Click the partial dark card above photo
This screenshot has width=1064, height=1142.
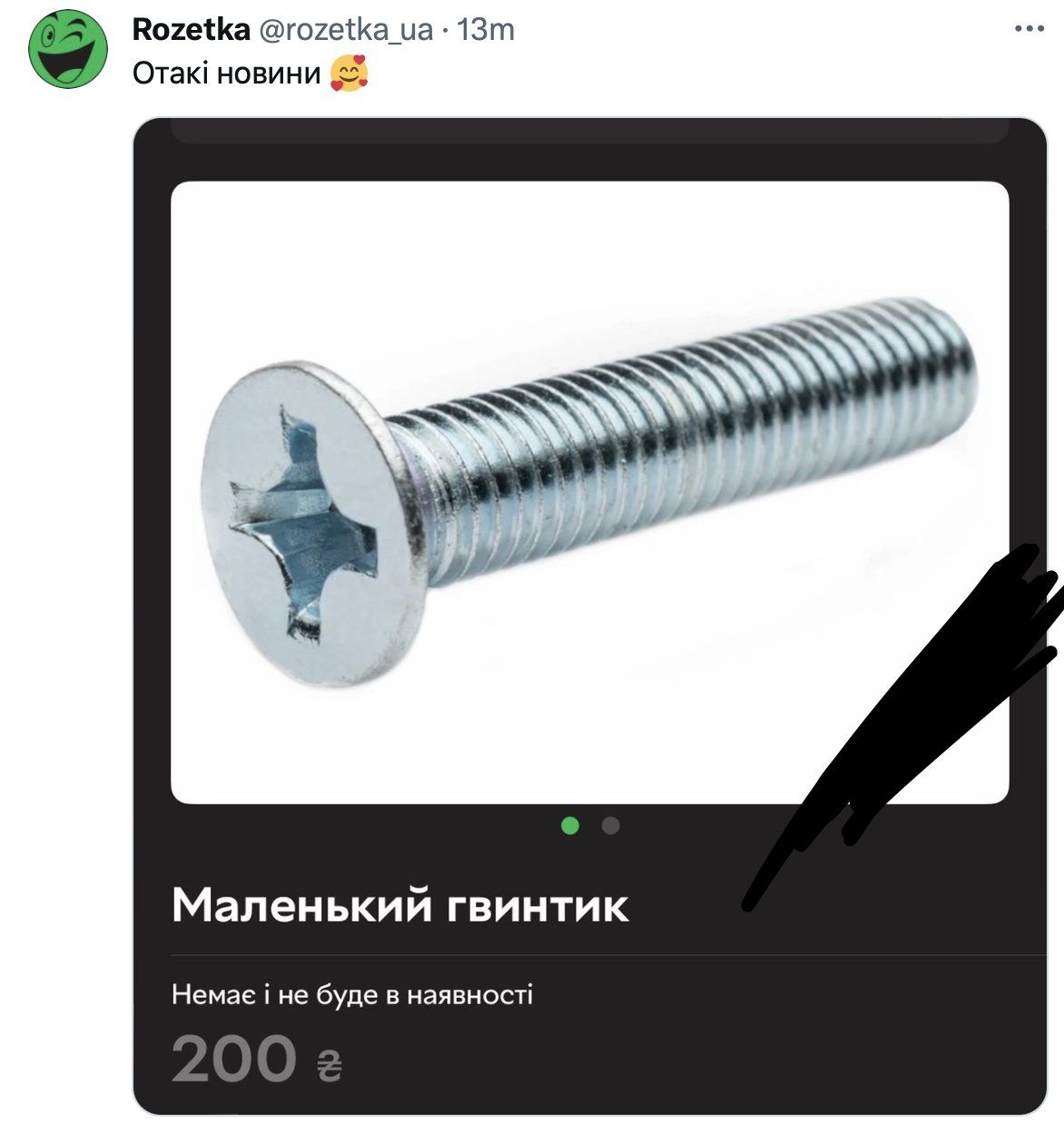[589, 131]
